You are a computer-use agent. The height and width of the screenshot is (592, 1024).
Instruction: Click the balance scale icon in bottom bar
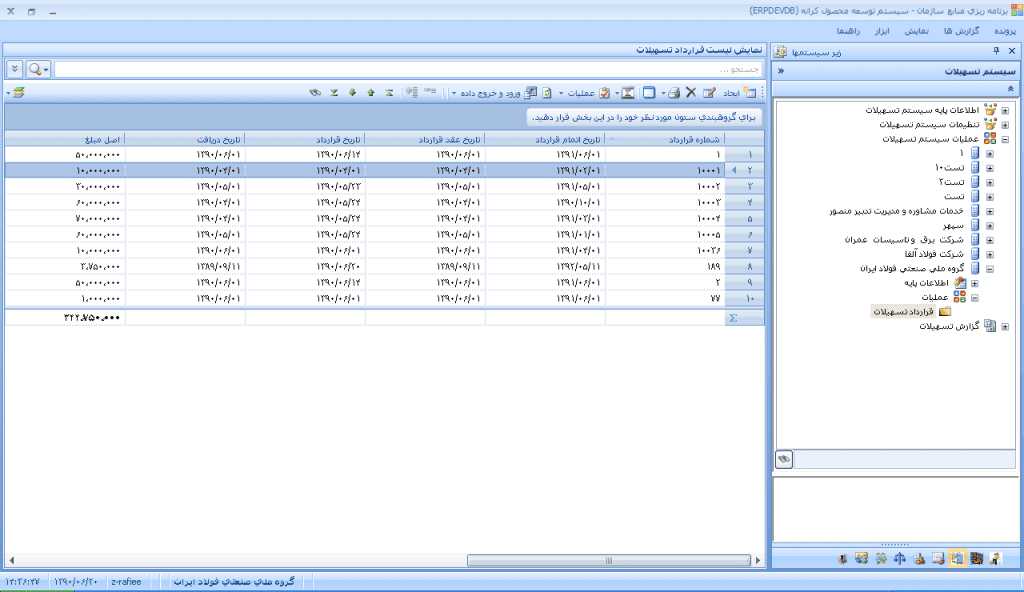[898, 558]
